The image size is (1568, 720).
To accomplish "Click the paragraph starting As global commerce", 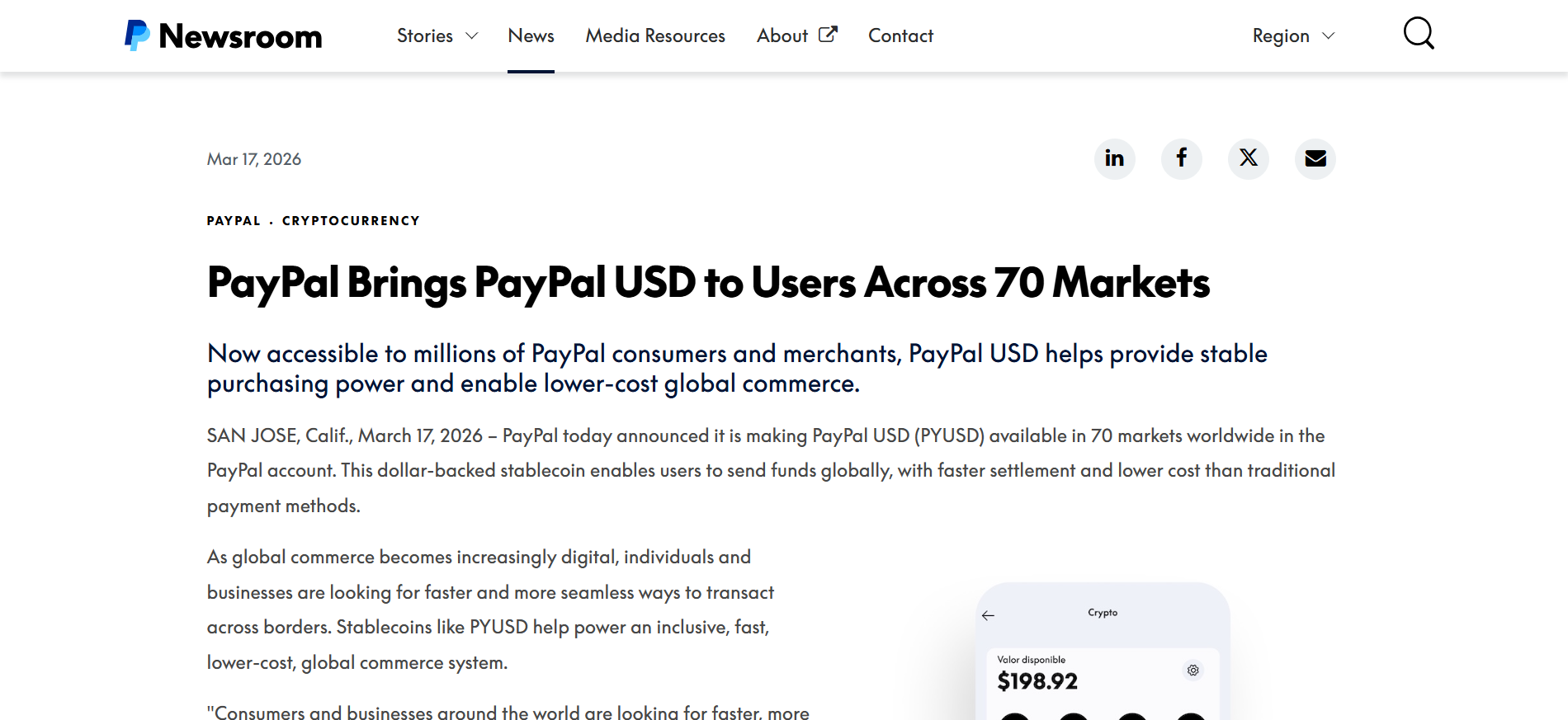I will tap(490, 609).
